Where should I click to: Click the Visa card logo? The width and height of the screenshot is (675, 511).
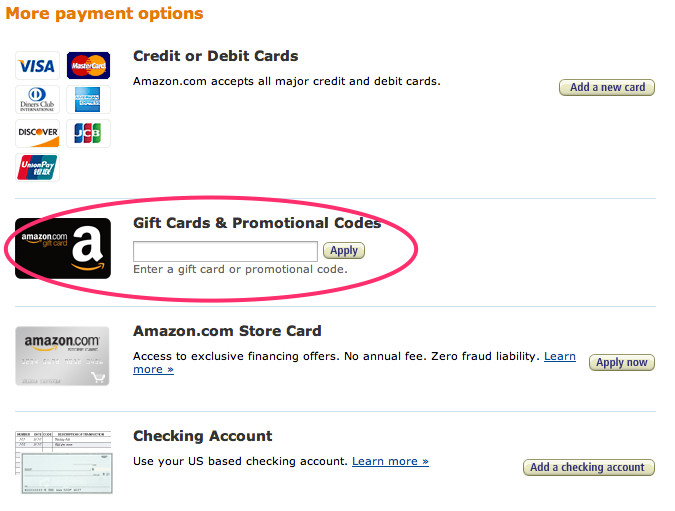[37, 66]
